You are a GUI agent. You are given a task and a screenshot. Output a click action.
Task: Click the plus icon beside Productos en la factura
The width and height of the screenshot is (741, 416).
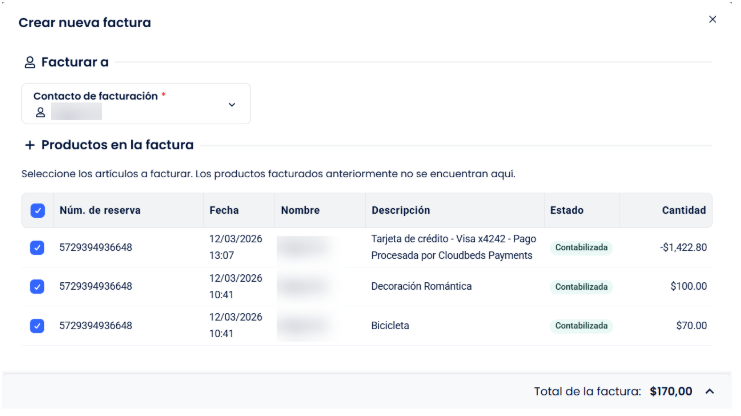(29, 145)
